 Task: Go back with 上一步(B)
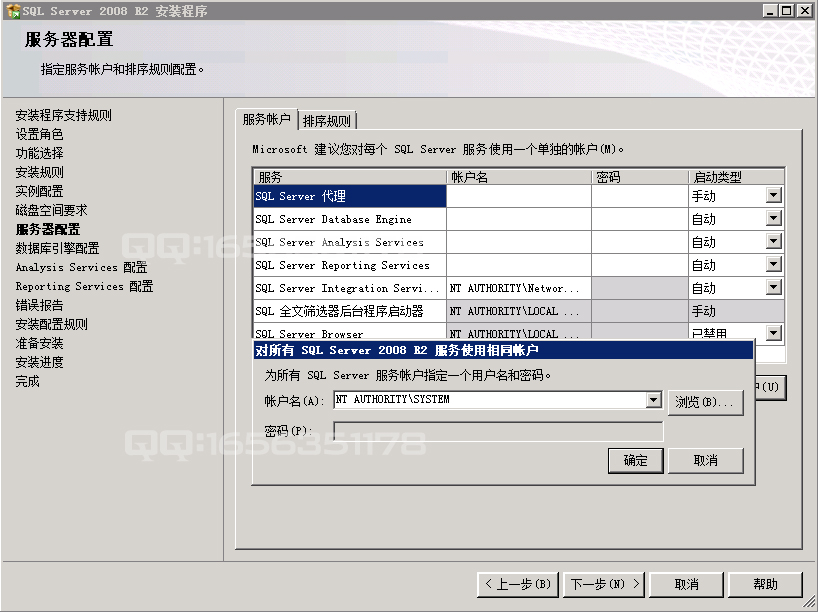[x=518, y=584]
